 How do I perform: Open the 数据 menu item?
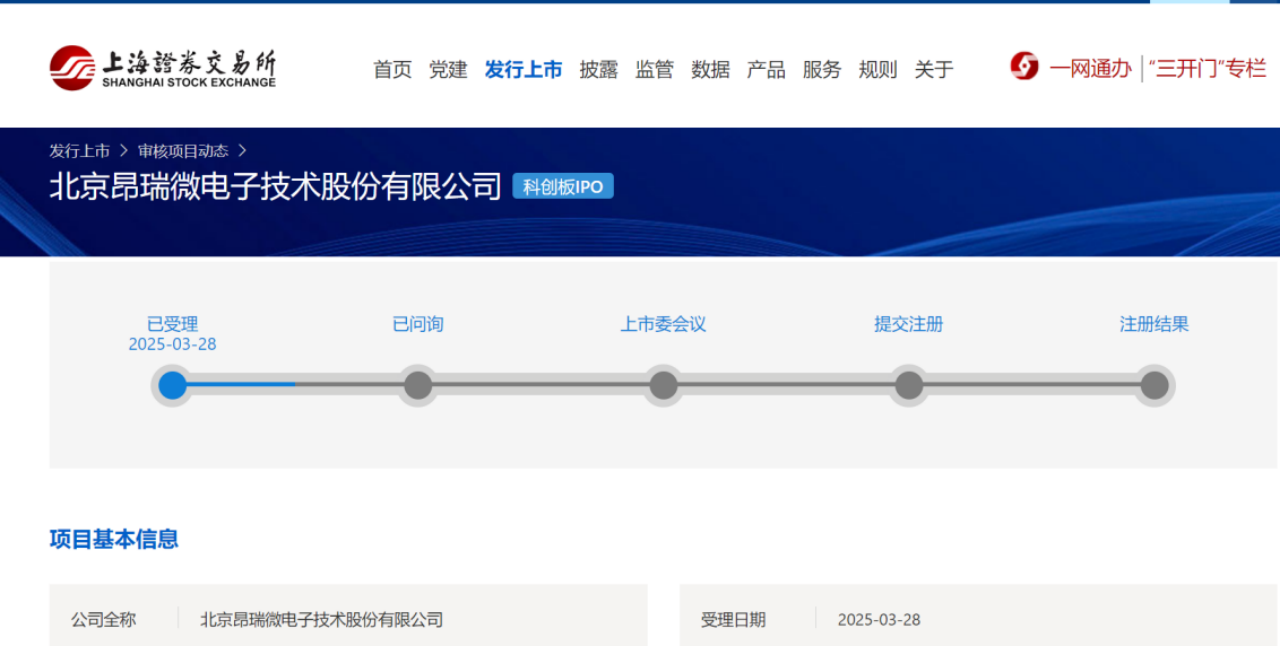point(711,69)
